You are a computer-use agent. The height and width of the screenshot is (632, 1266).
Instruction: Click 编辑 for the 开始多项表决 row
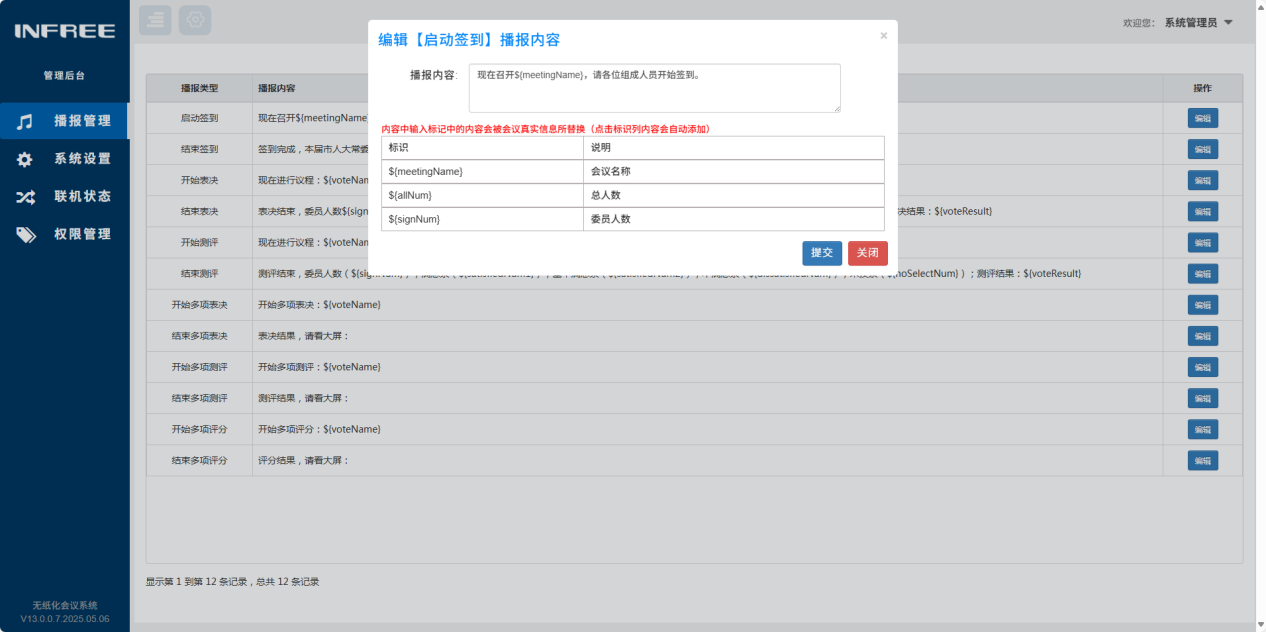point(1203,305)
